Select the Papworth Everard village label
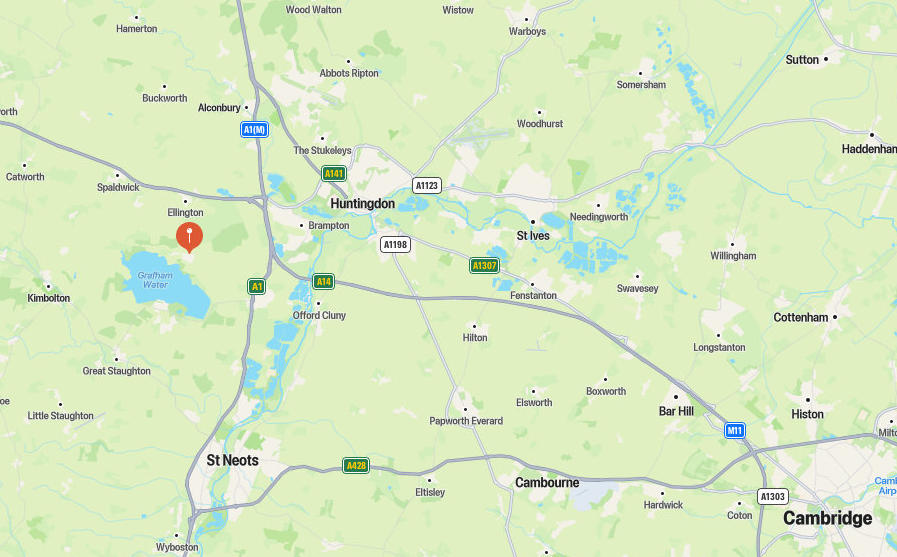 point(466,421)
